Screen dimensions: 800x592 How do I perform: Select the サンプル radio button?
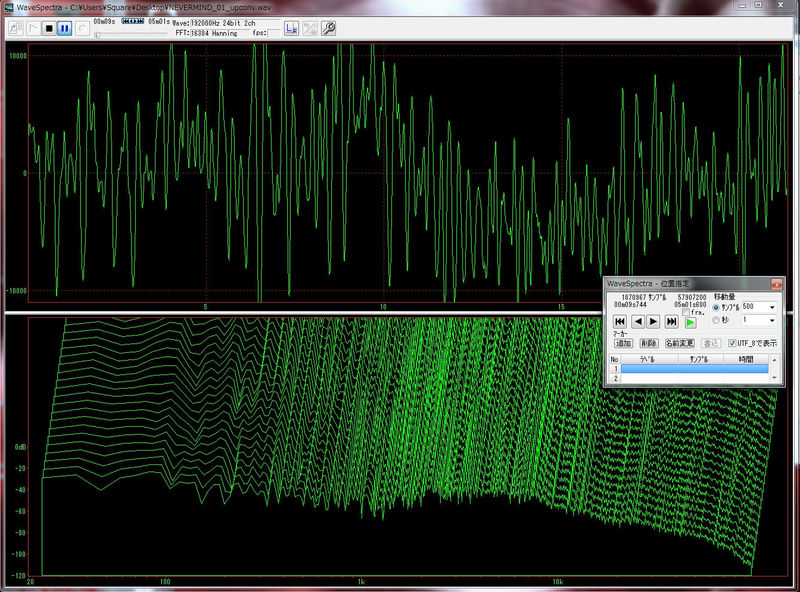717,307
